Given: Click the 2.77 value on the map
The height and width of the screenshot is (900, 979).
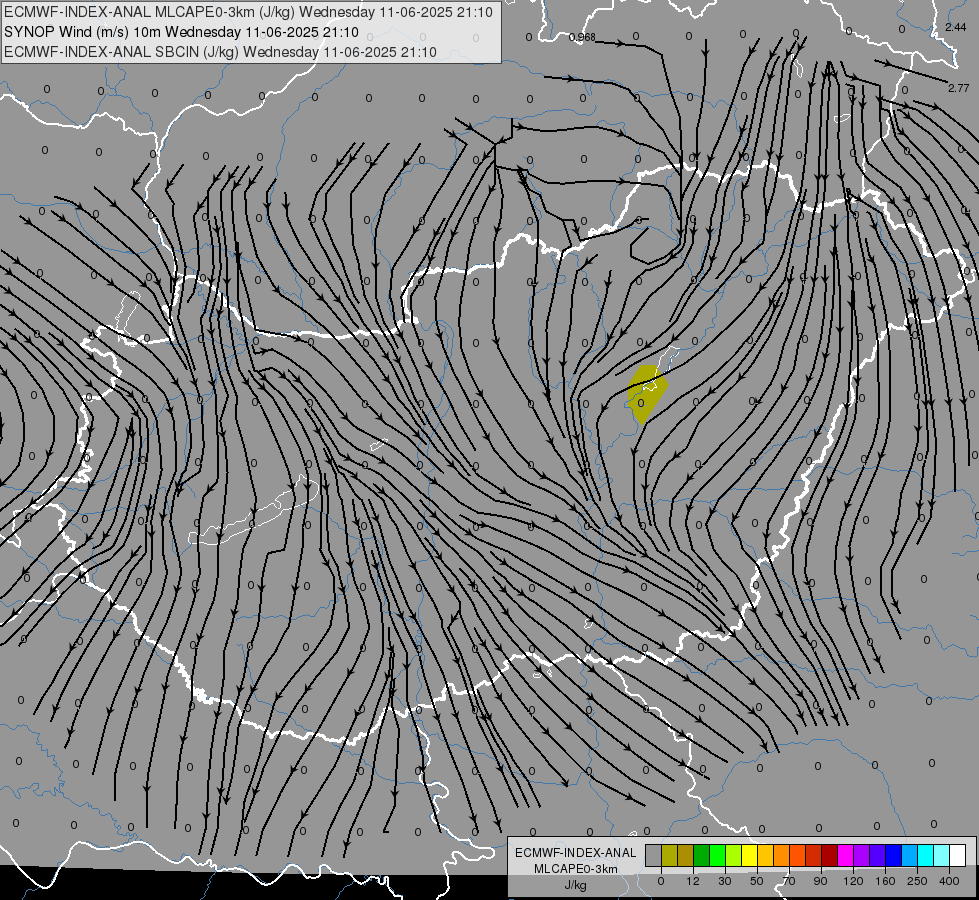Looking at the screenshot, I should click(x=958, y=88).
